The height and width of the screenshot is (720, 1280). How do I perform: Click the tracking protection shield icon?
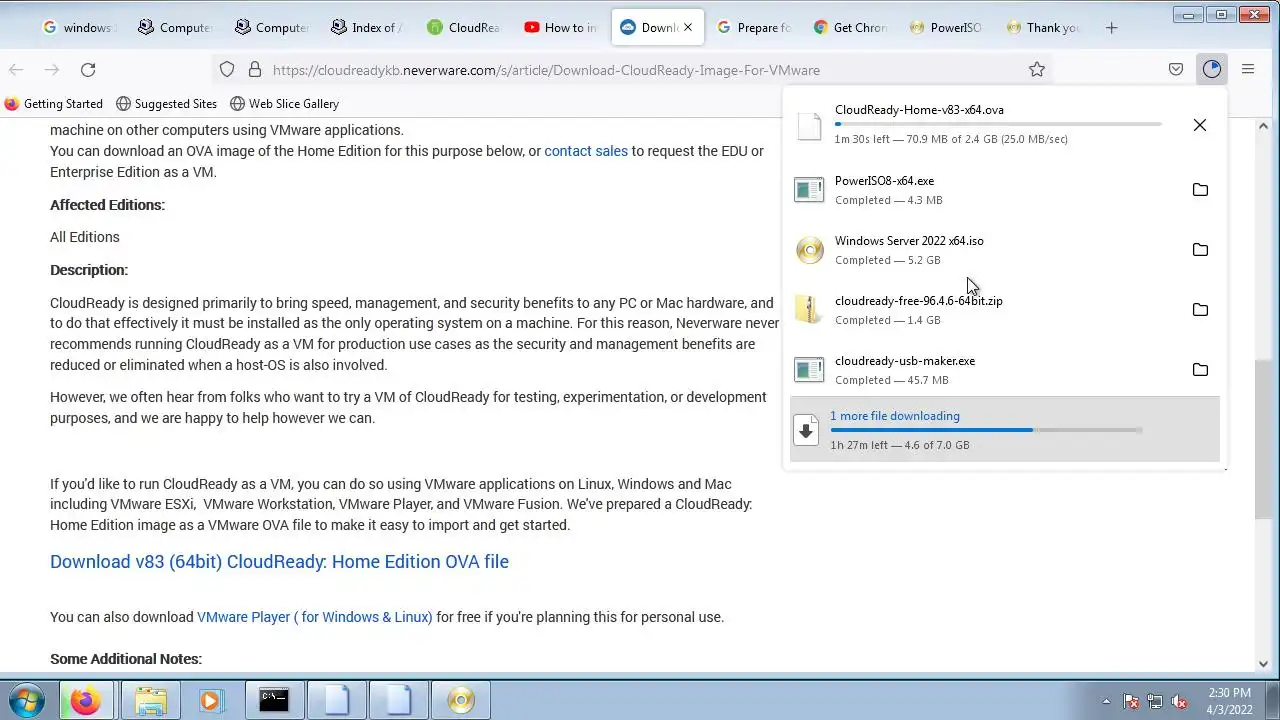(x=227, y=69)
